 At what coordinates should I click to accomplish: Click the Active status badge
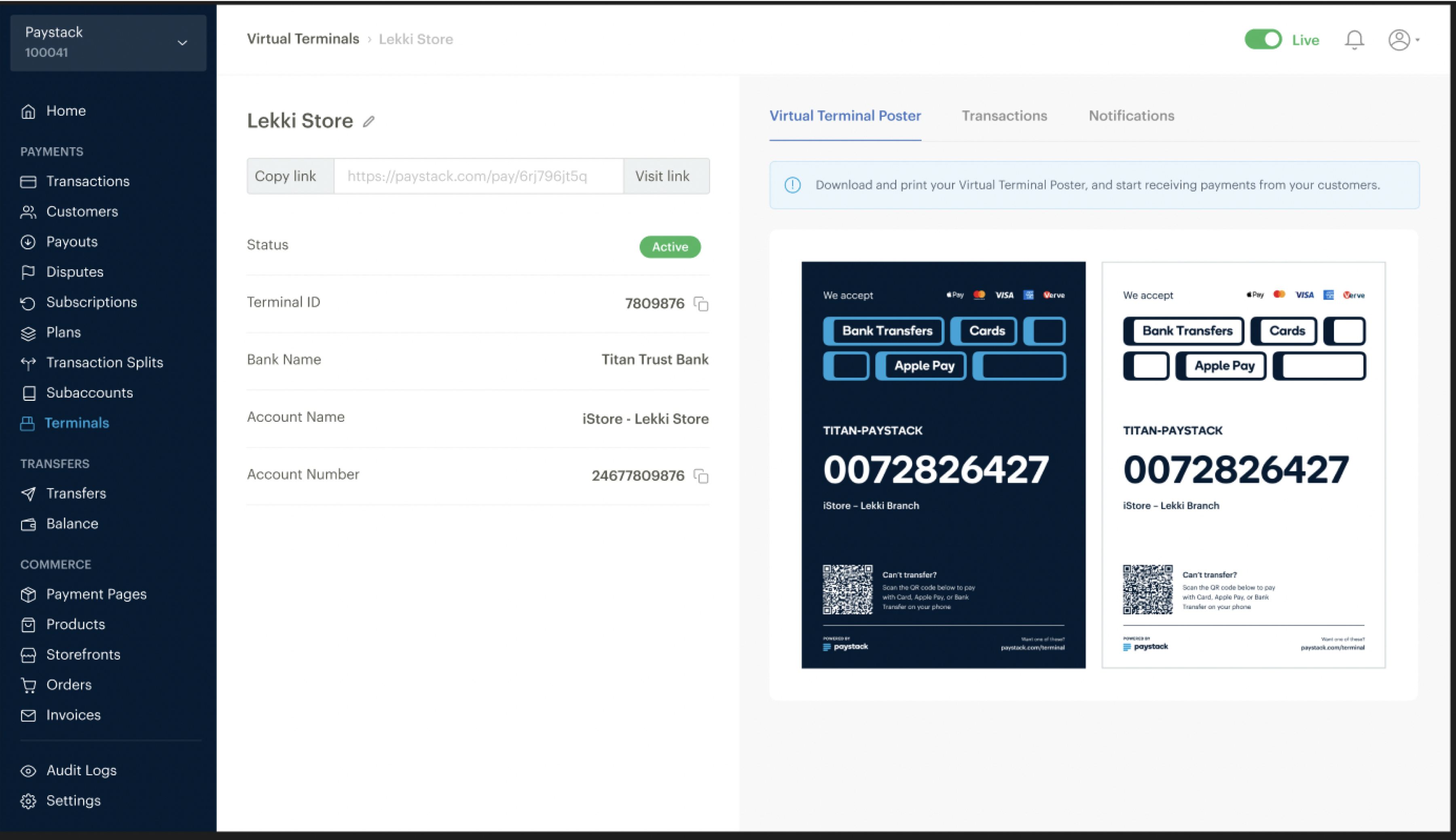[670, 247]
